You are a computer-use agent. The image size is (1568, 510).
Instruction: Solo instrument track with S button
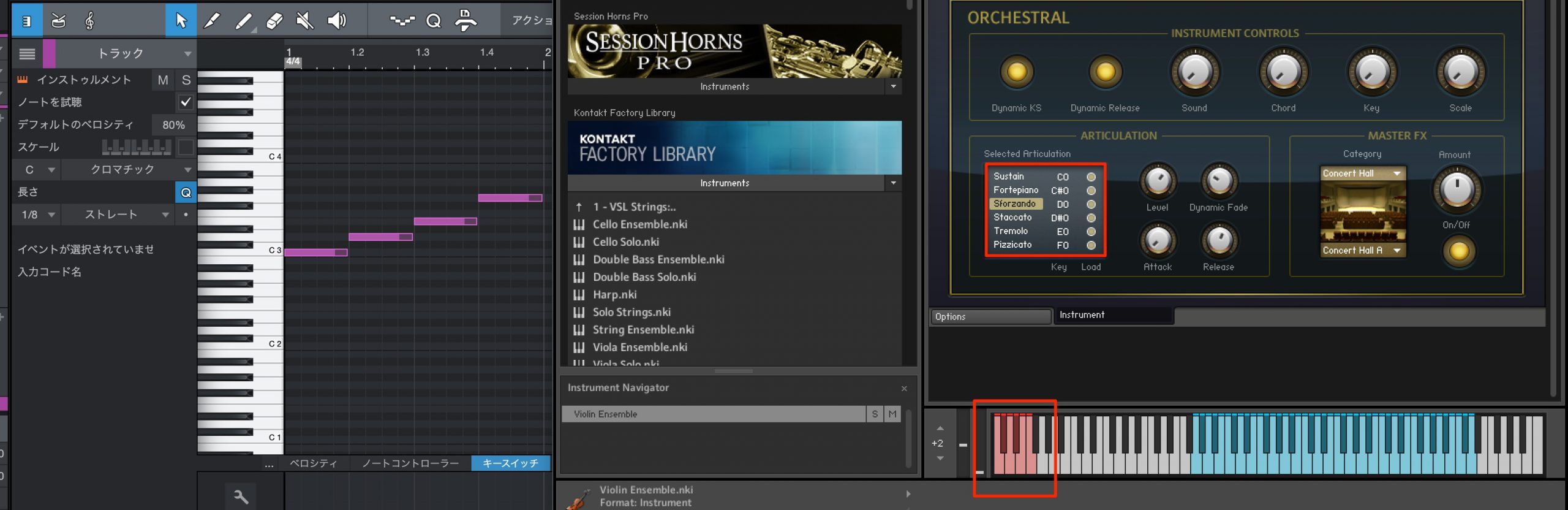(186, 80)
